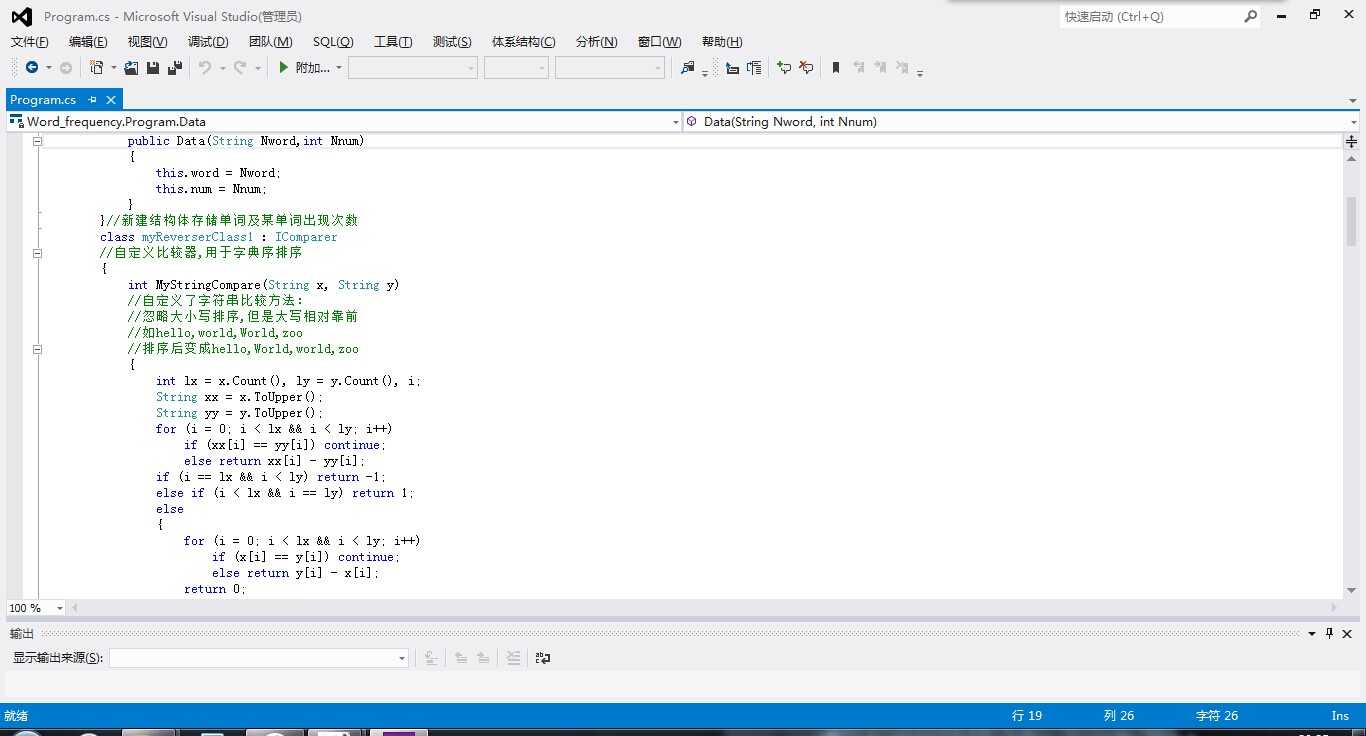The image size is (1366, 736).
Task: Go to previous message in Output panel
Action: tap(461, 658)
